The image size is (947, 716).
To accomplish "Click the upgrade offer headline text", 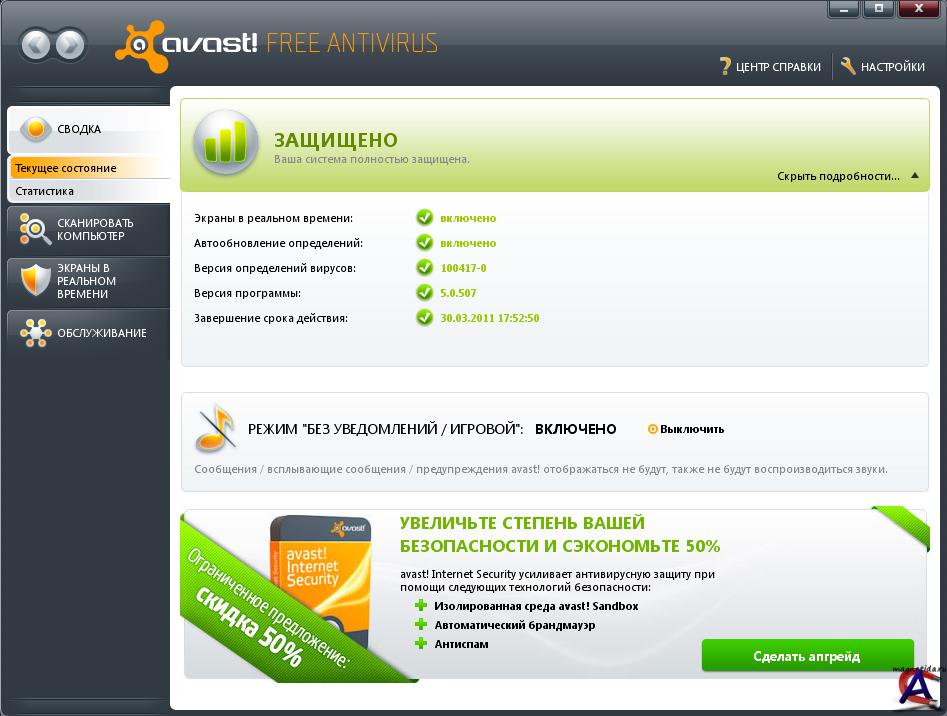I will (560, 534).
